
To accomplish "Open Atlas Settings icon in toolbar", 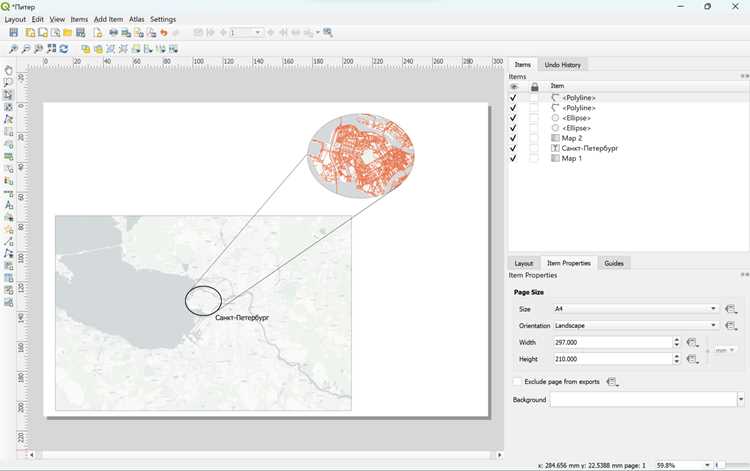I will [x=328, y=33].
